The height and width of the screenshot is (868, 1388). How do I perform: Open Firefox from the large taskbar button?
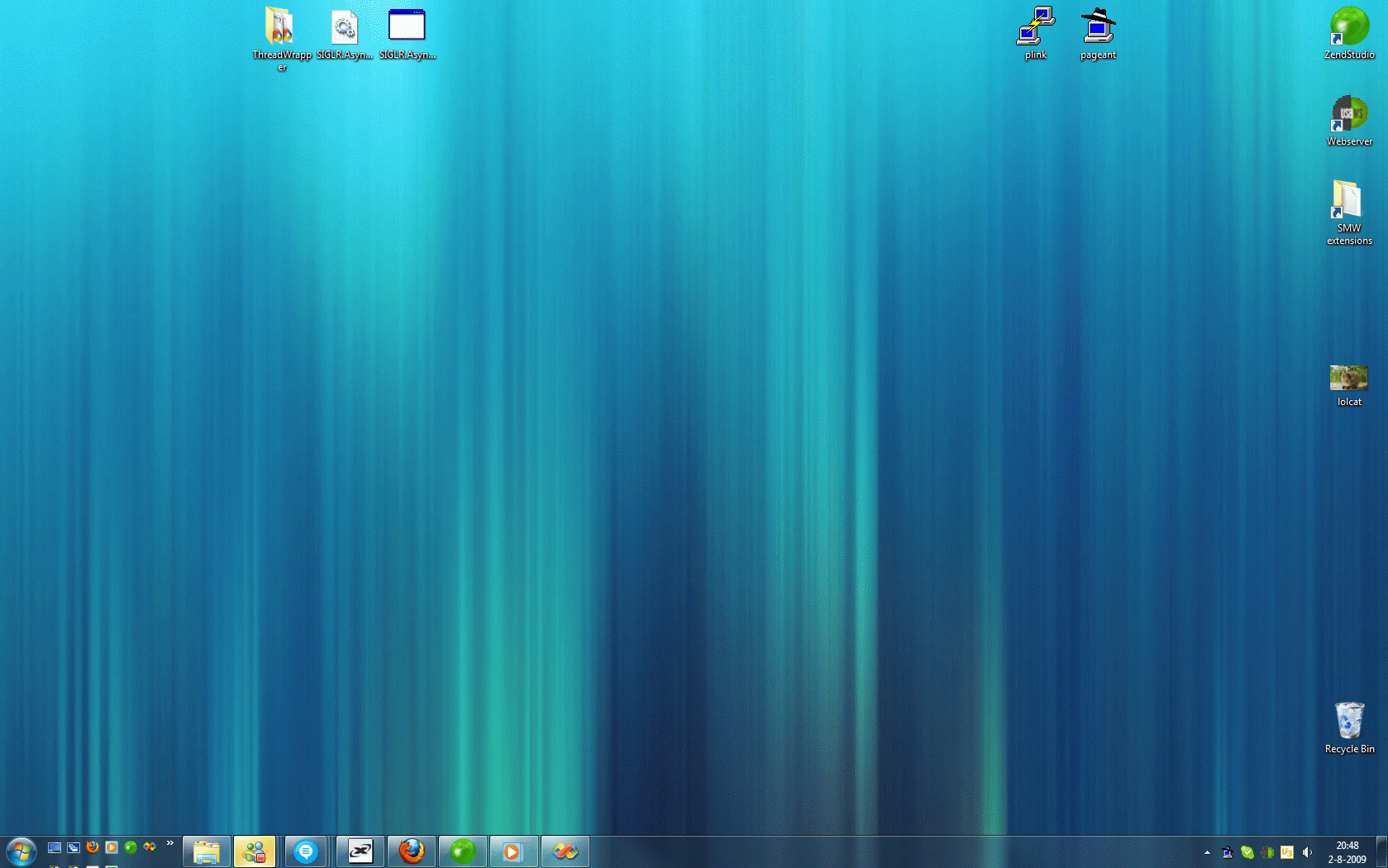click(x=412, y=851)
